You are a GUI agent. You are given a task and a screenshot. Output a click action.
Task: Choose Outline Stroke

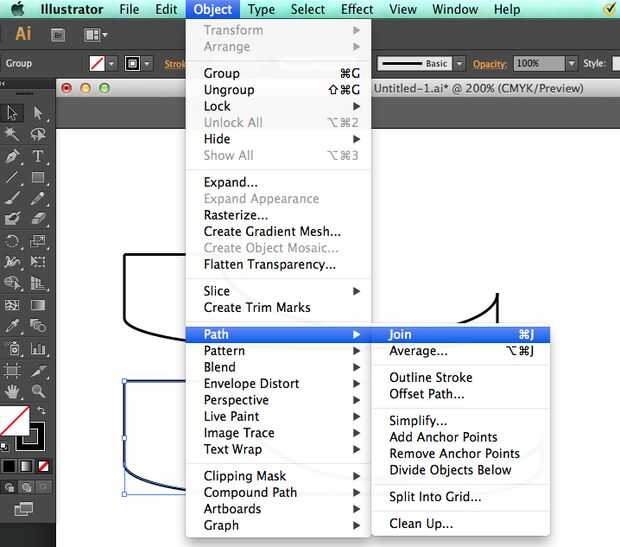[x=461, y=377]
